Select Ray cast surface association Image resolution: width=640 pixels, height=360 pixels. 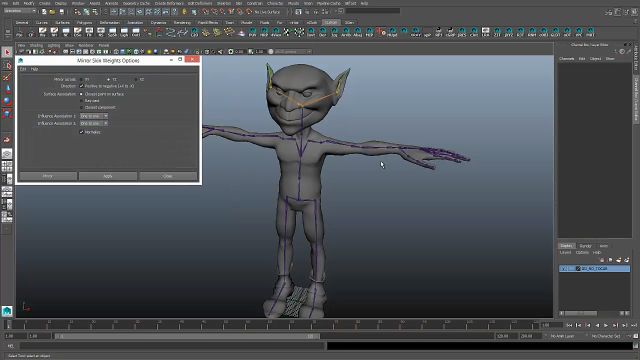click(81, 100)
